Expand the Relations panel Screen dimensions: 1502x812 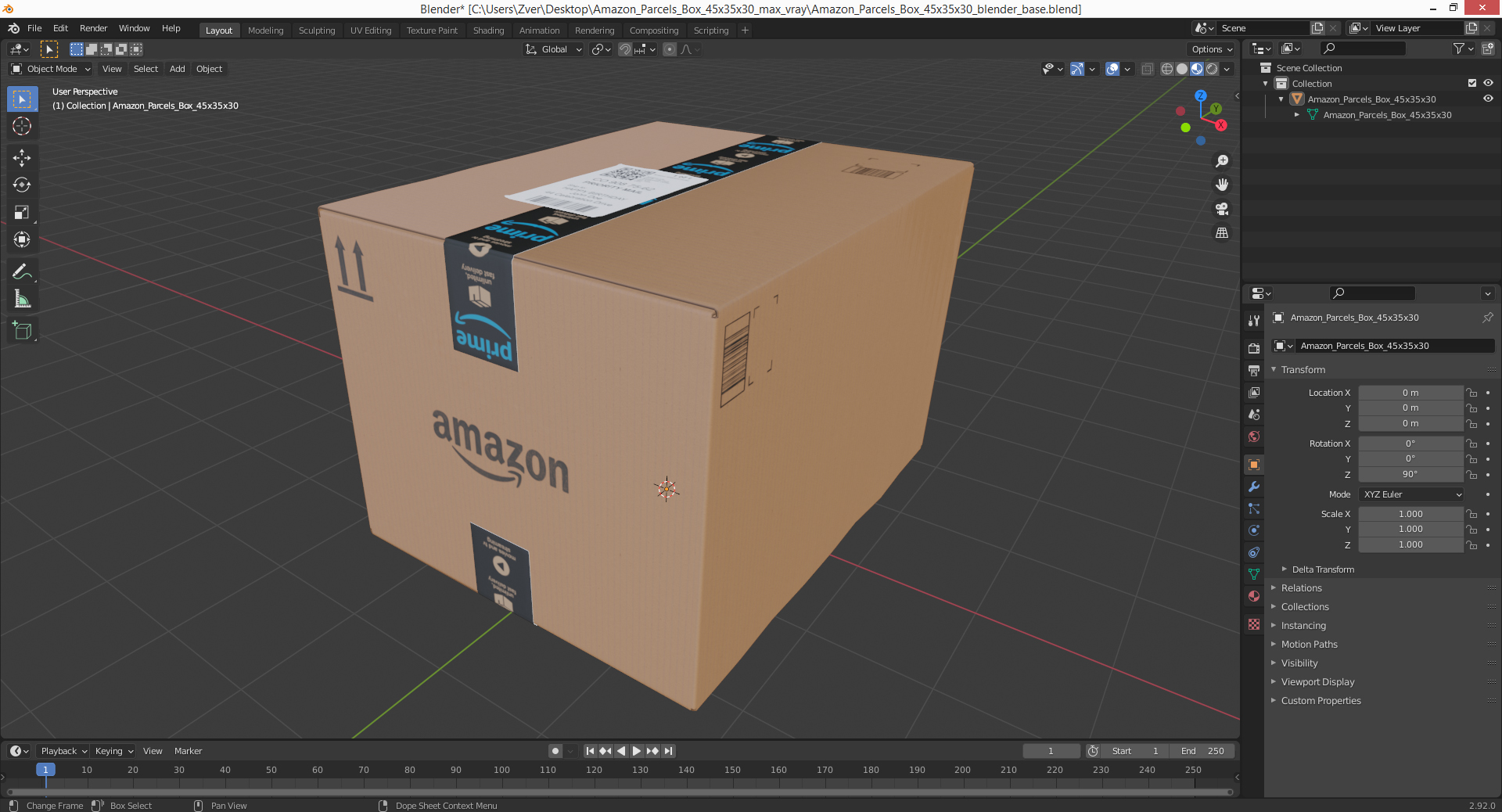click(1301, 588)
